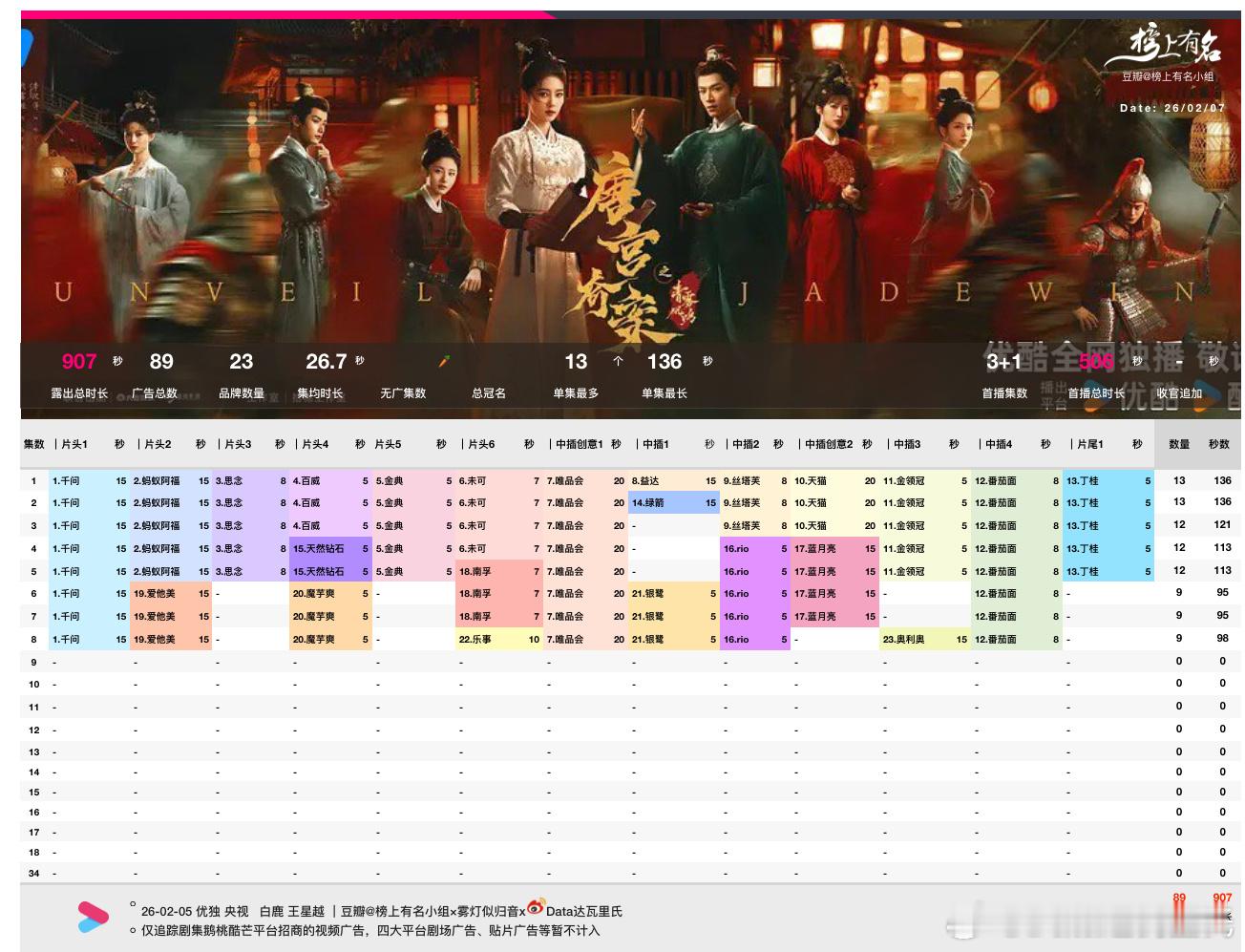Click the pink 907 above 露出总时长
This screenshot has width=1245, height=952.
(79, 361)
